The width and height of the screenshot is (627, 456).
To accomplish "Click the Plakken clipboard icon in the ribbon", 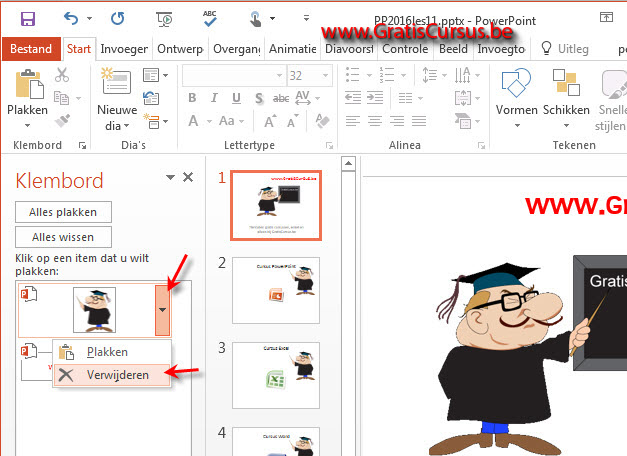I will point(29,84).
